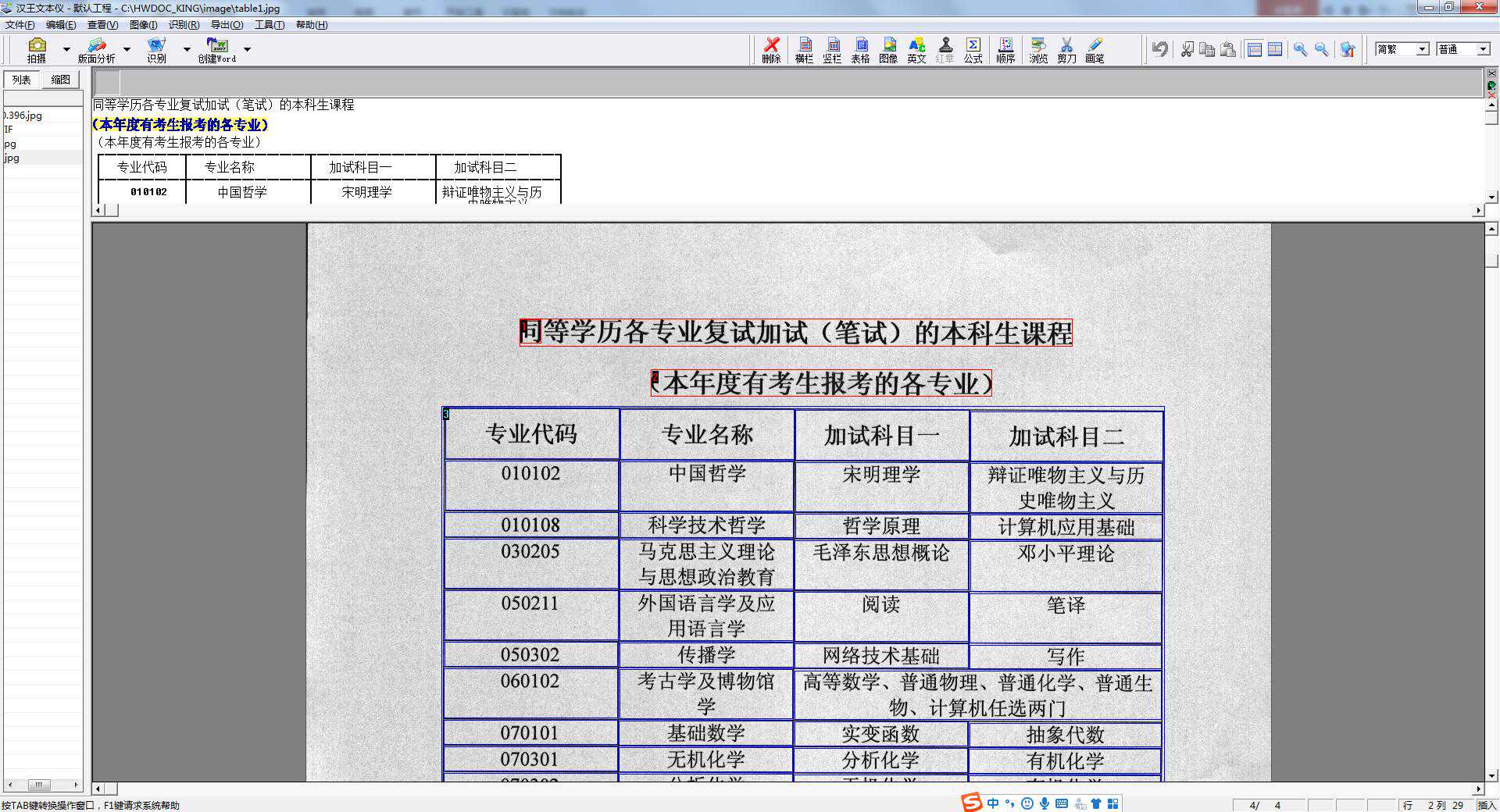Image resolution: width=1500 pixels, height=812 pixels.
Task: Select the 公式 formula region tool
Action: (x=973, y=49)
